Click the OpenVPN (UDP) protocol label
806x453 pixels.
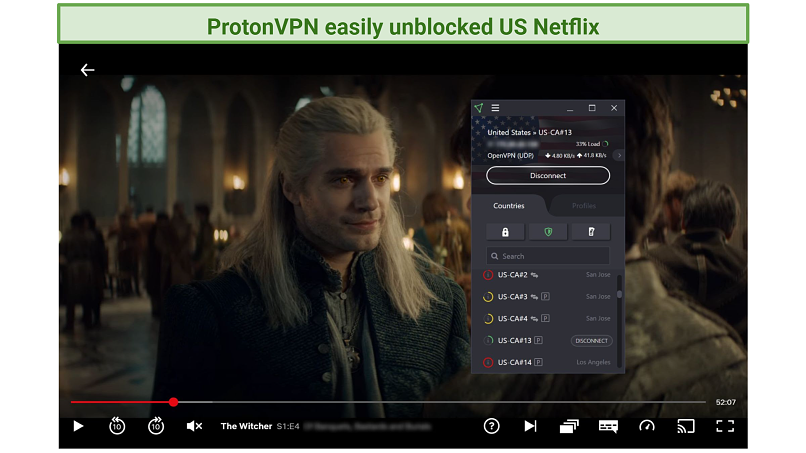(x=510, y=155)
